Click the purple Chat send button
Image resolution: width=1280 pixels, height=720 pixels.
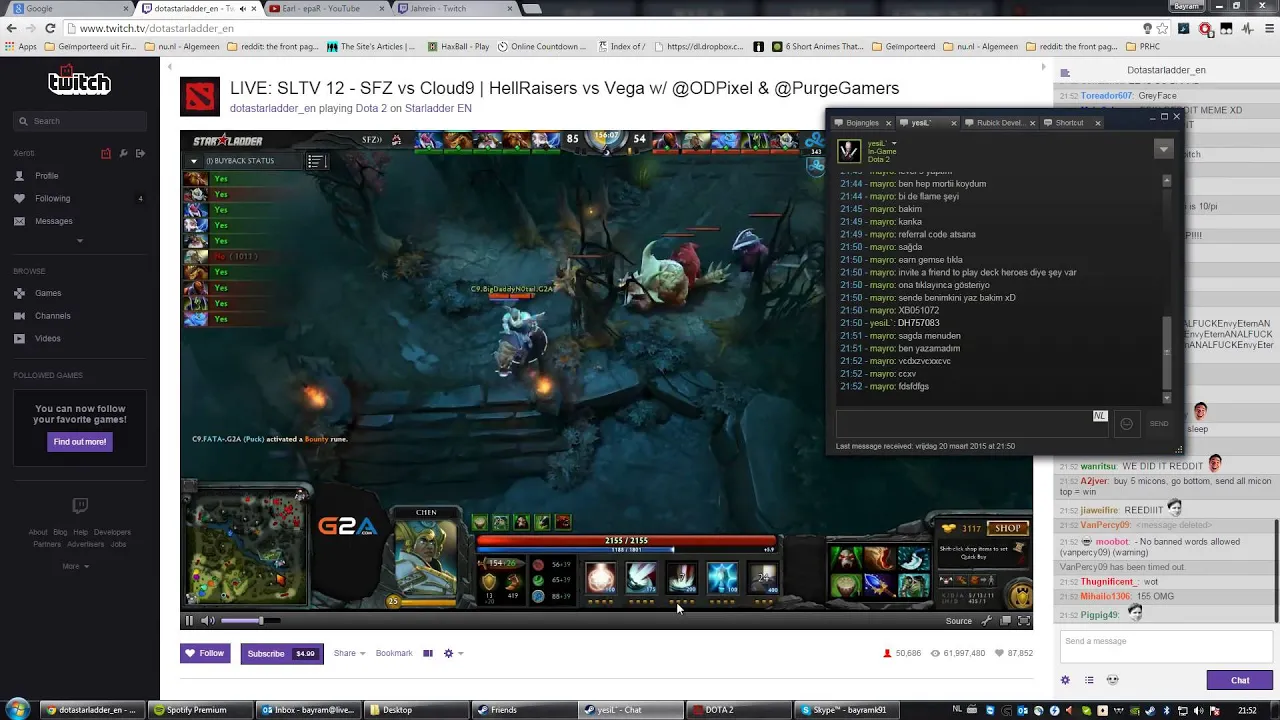tap(1240, 680)
